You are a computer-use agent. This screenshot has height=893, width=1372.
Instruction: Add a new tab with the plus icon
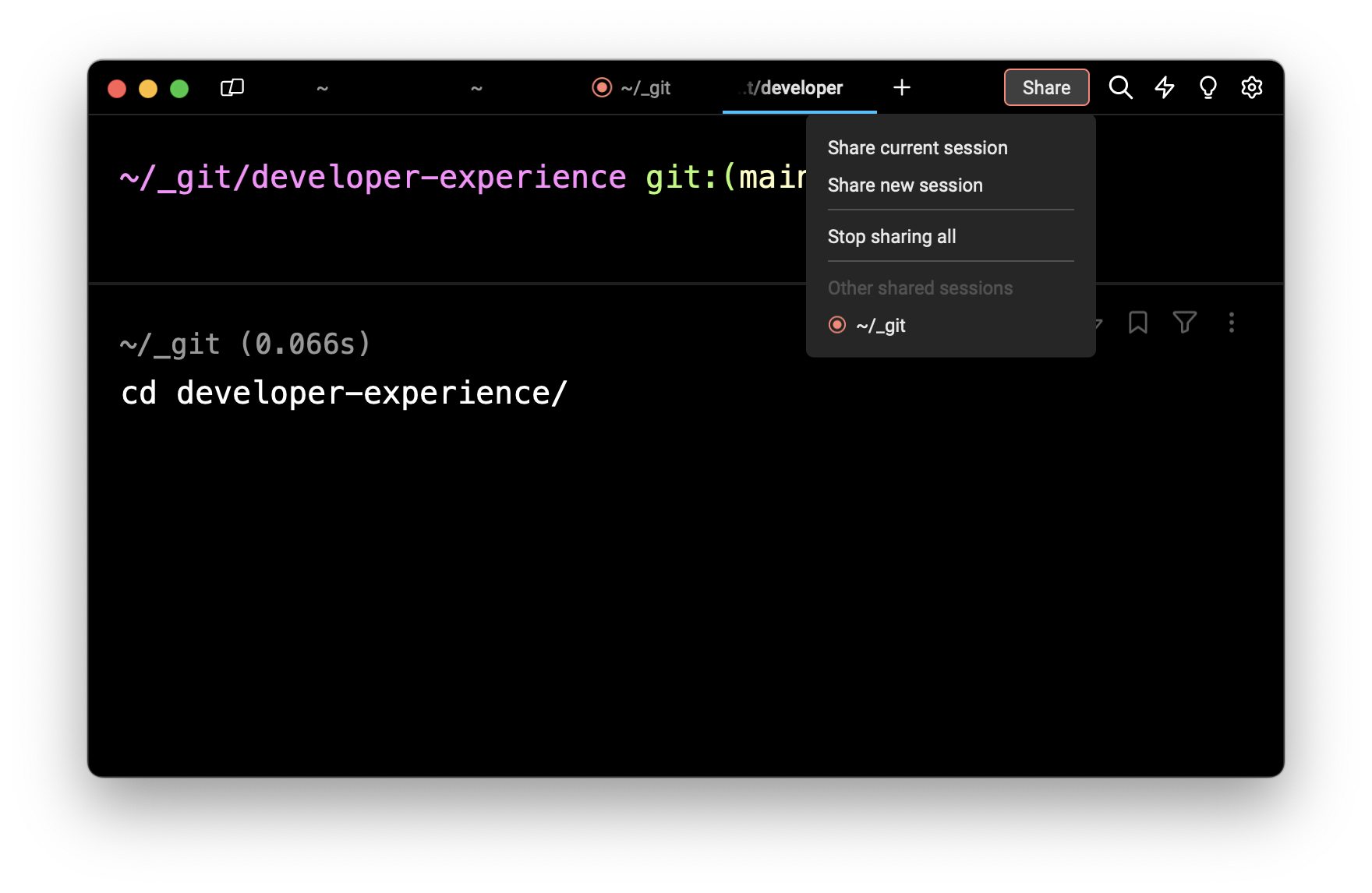click(x=902, y=87)
